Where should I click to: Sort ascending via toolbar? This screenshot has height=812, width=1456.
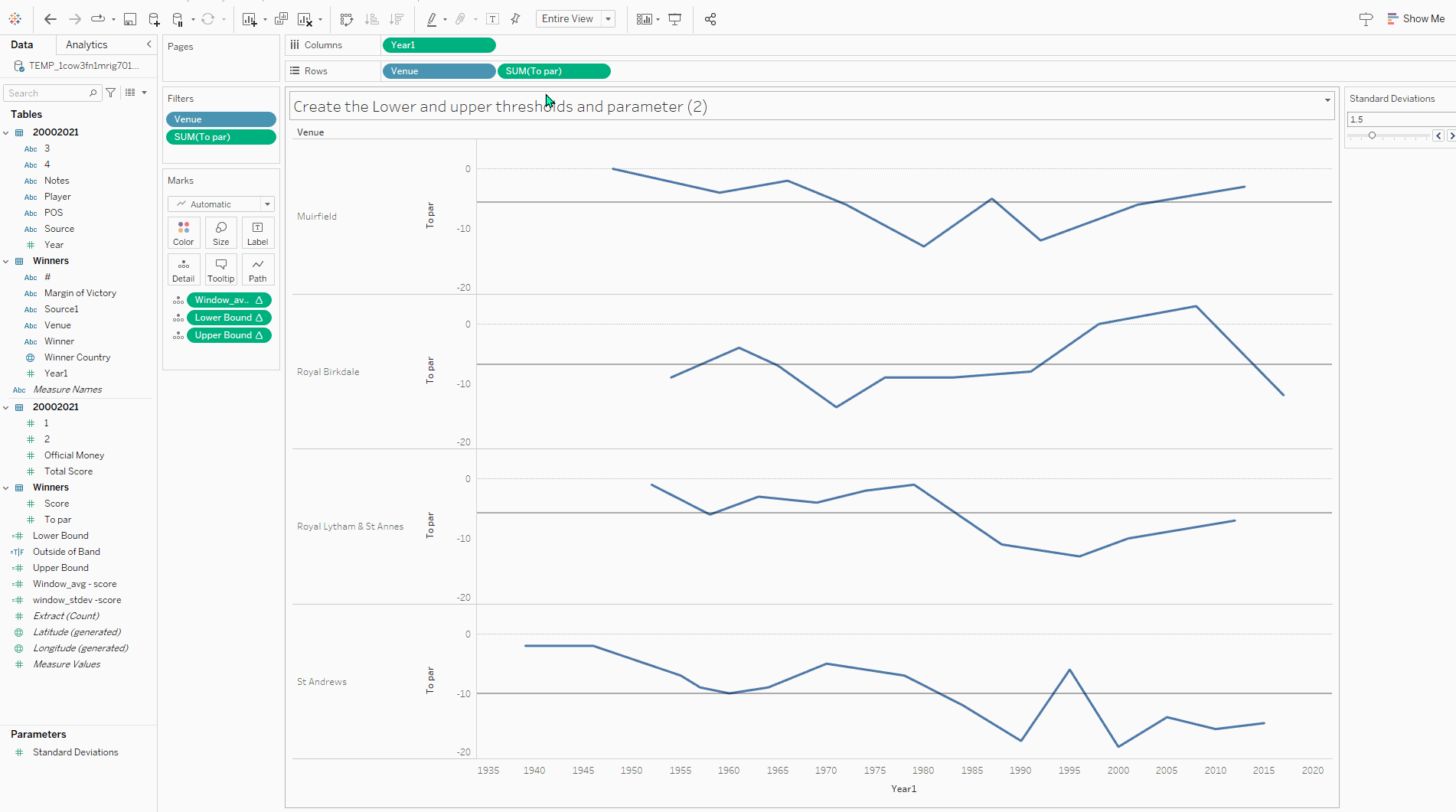[372, 19]
